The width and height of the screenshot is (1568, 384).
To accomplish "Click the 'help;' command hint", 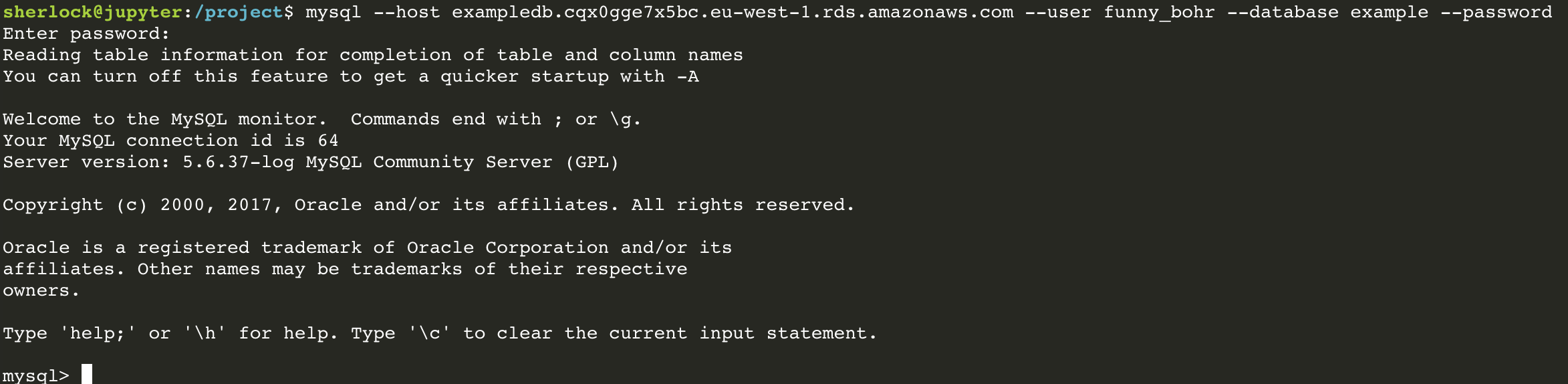I will (x=98, y=333).
